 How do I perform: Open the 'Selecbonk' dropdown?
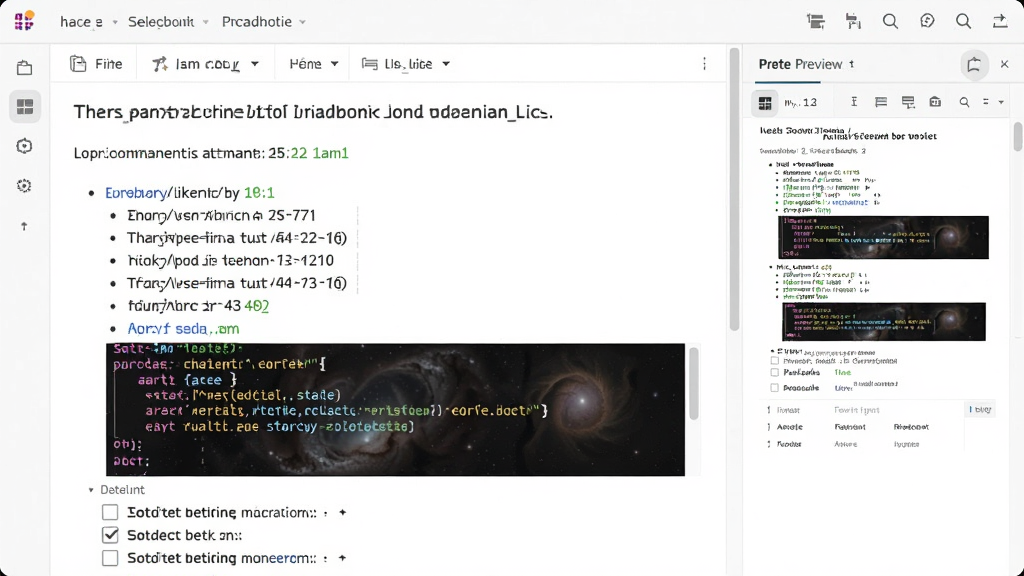pos(168,22)
